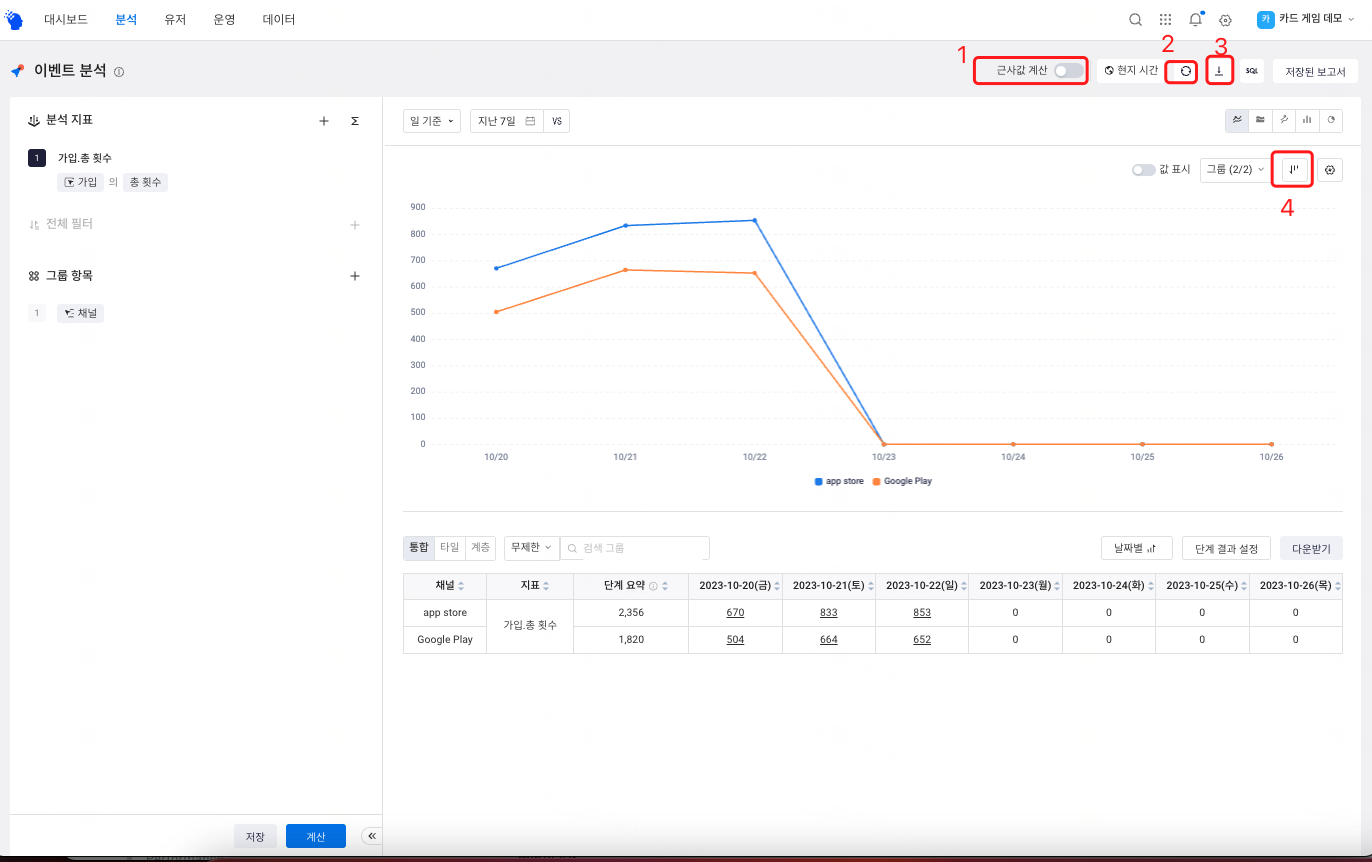Turn on the 값 표시 toggle
Image resolution: width=1372 pixels, height=862 pixels.
(1143, 169)
